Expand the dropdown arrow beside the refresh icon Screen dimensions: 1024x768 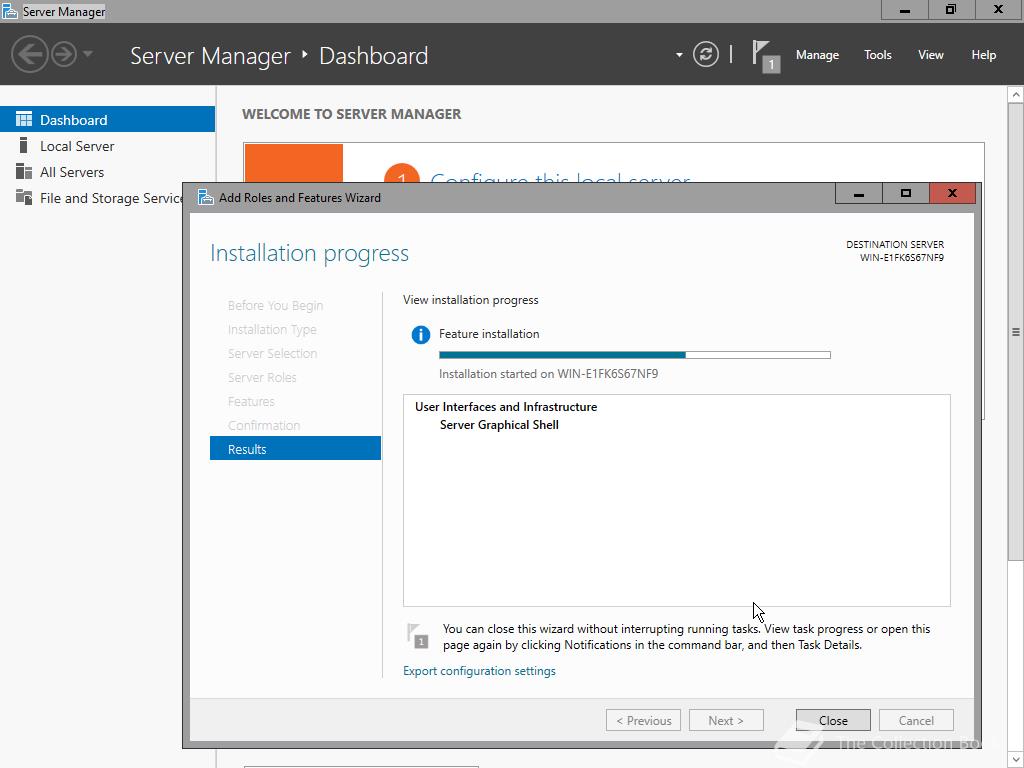pos(679,55)
